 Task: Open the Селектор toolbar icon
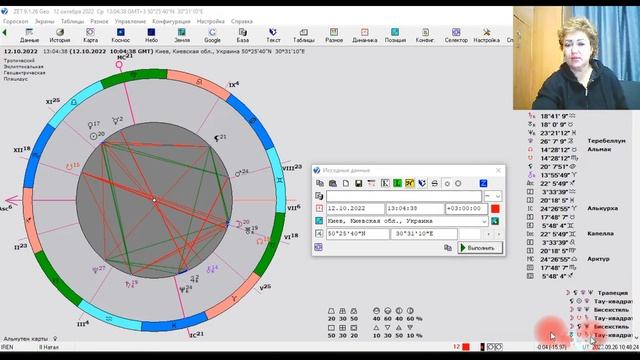tap(456, 36)
